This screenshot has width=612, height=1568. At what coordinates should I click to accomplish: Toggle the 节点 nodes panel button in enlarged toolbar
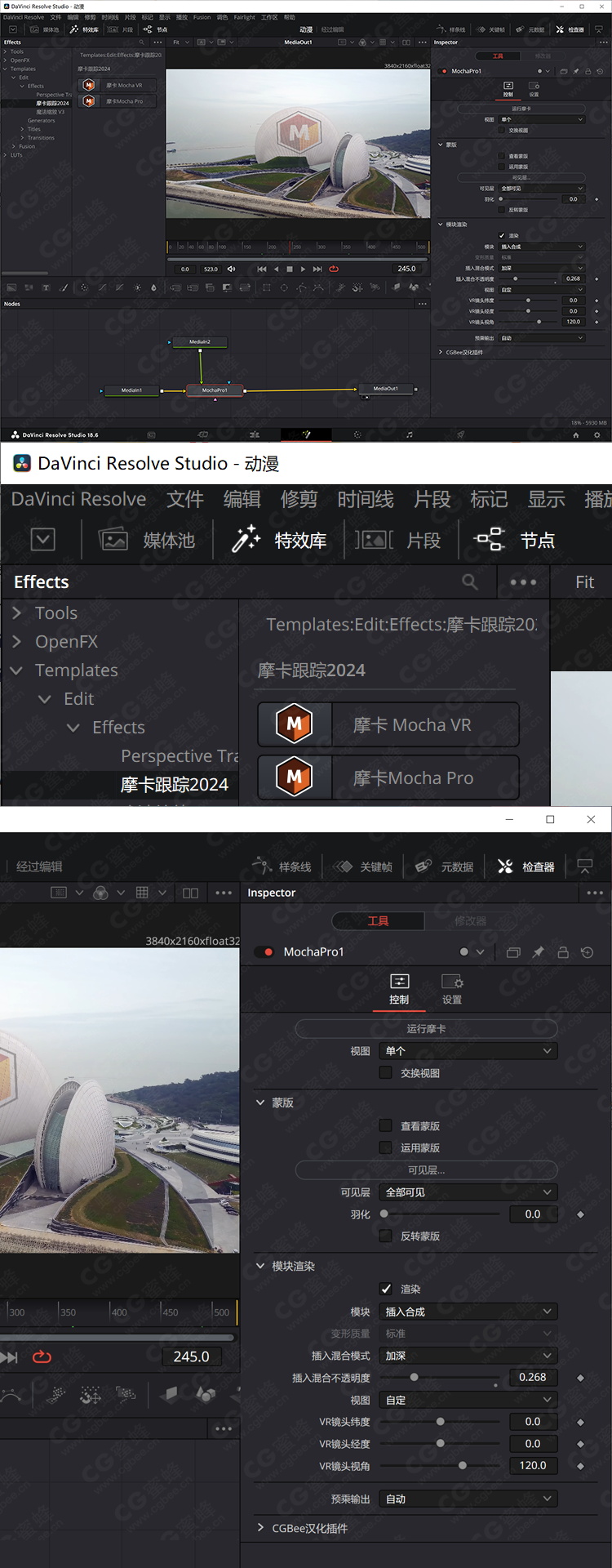[x=515, y=540]
